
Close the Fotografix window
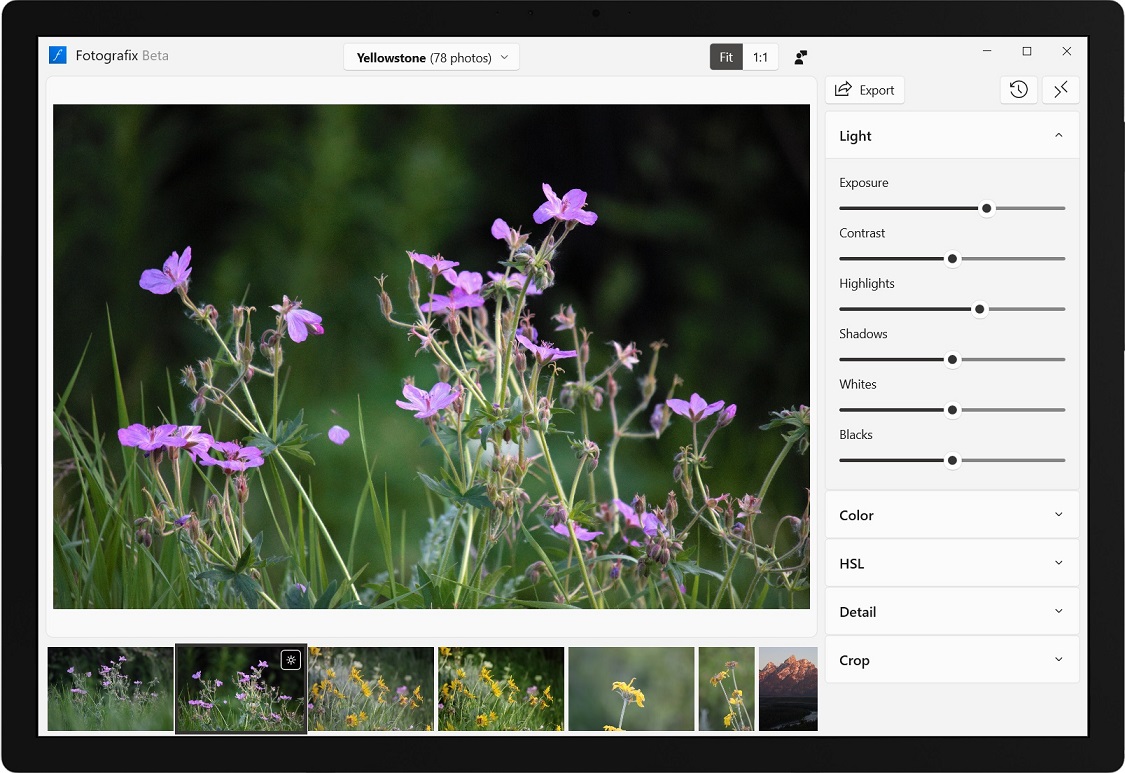pos(1067,51)
